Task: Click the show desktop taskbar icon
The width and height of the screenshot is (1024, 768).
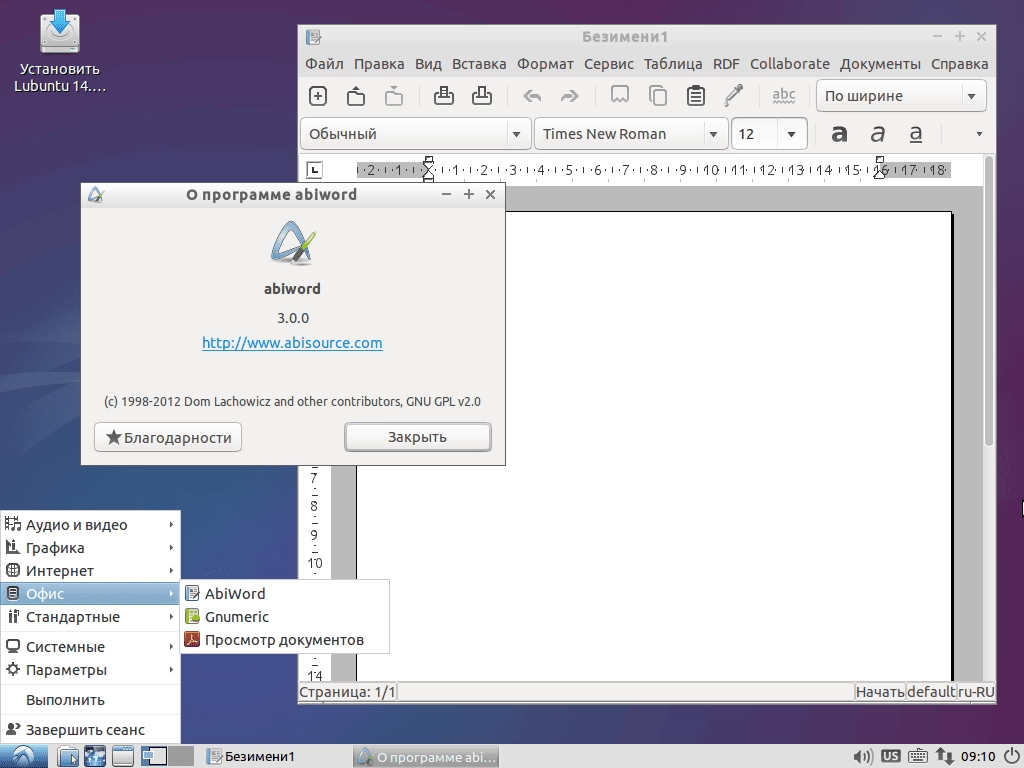Action: [x=123, y=756]
